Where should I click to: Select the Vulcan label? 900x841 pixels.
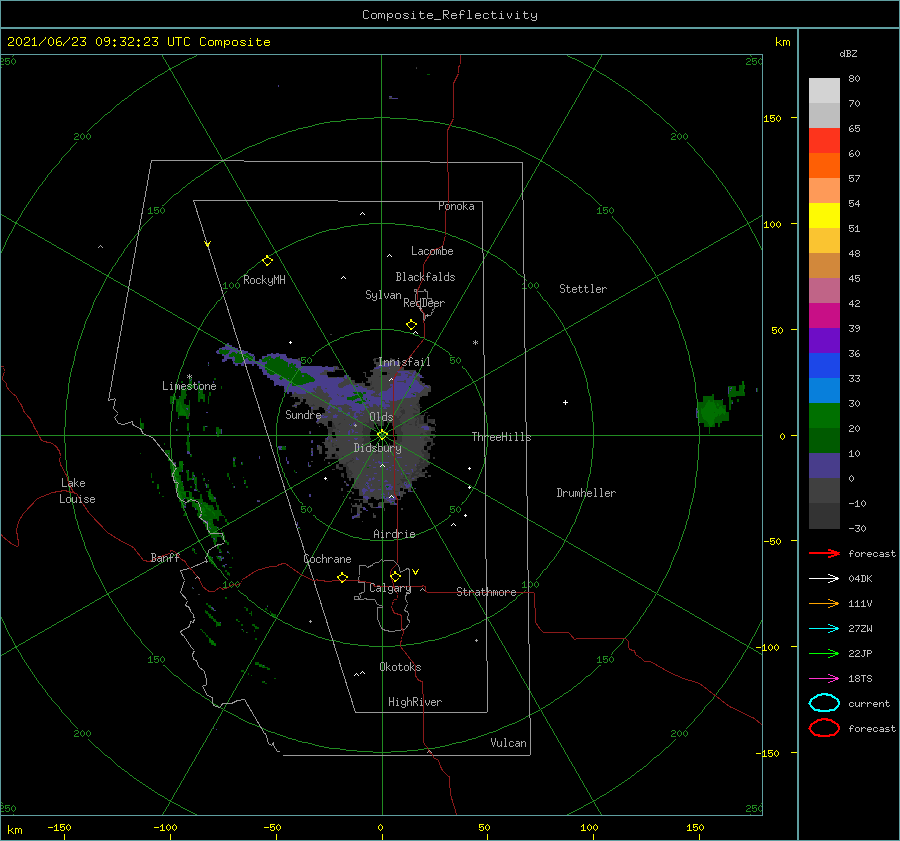coord(509,743)
